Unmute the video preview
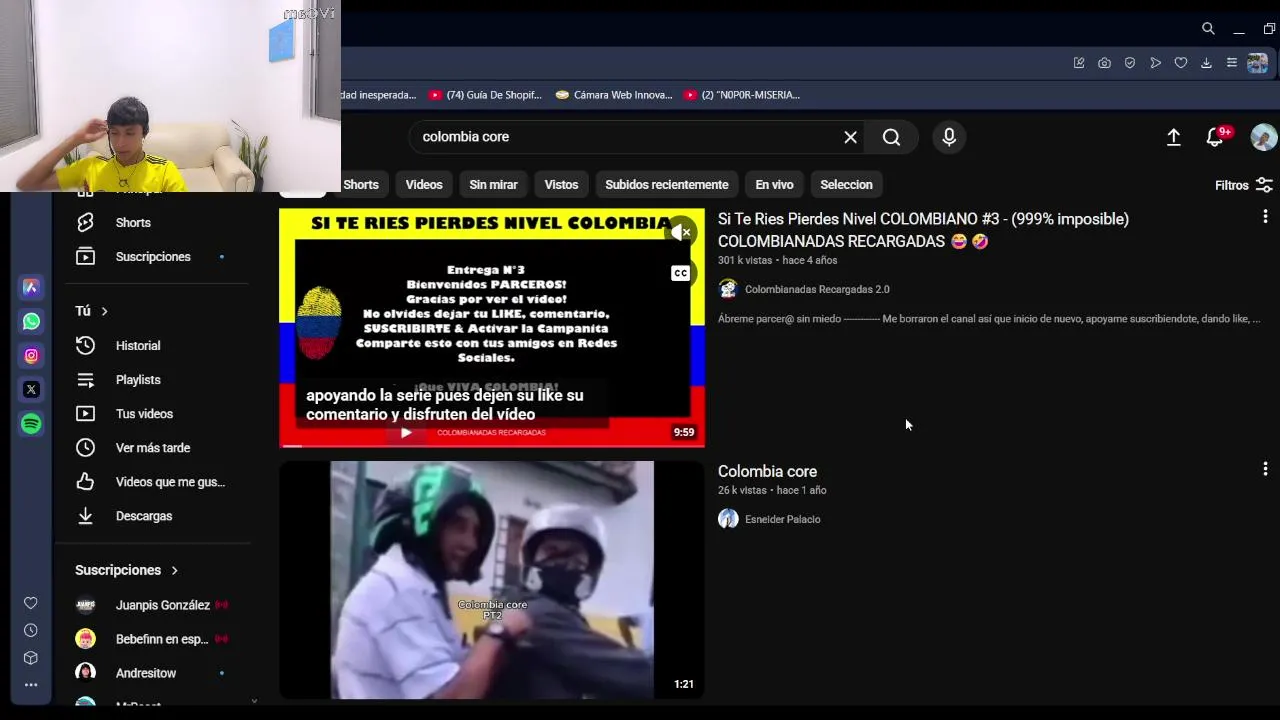Image resolution: width=1280 pixels, height=720 pixels. click(681, 232)
